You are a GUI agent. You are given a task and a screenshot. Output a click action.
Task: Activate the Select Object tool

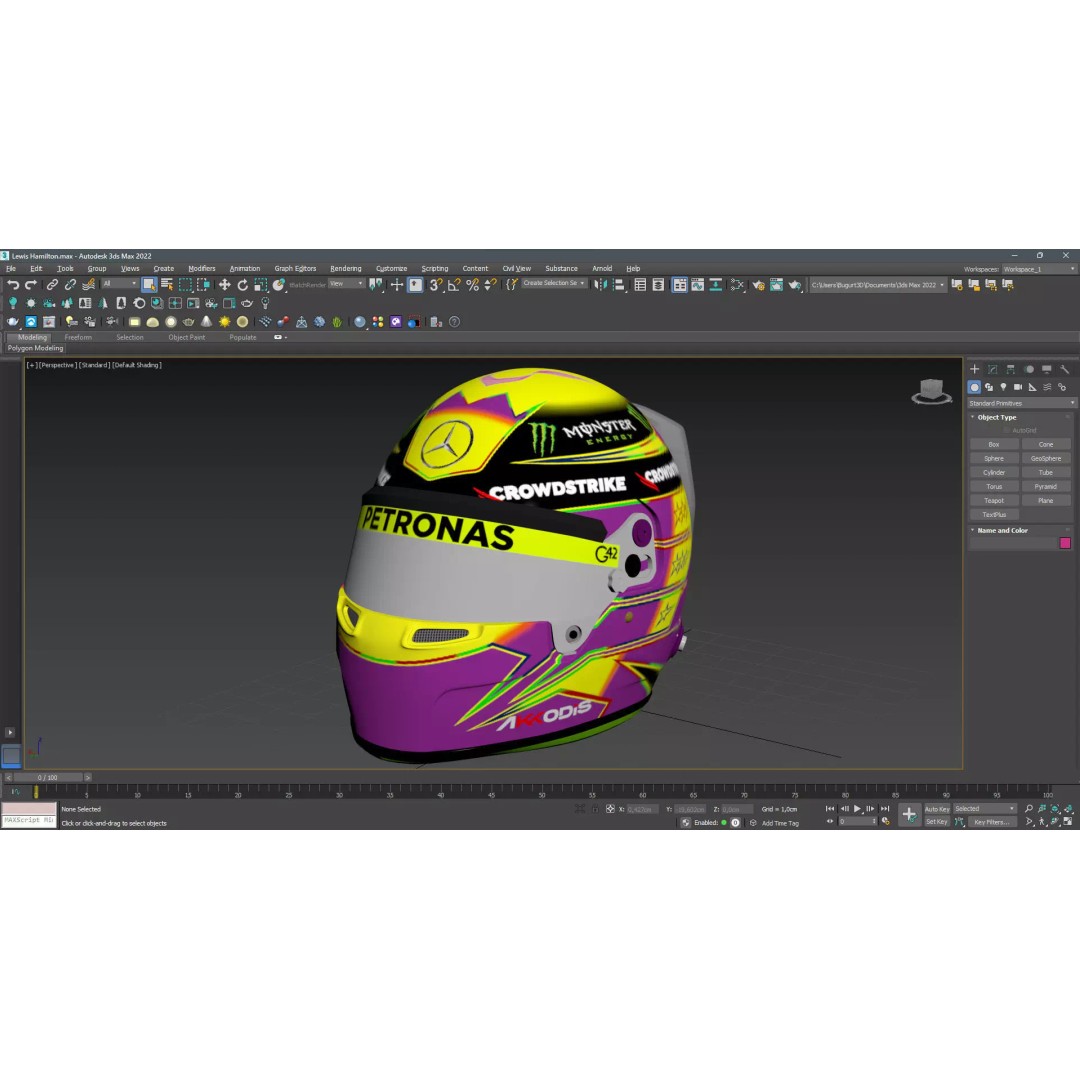pos(149,284)
